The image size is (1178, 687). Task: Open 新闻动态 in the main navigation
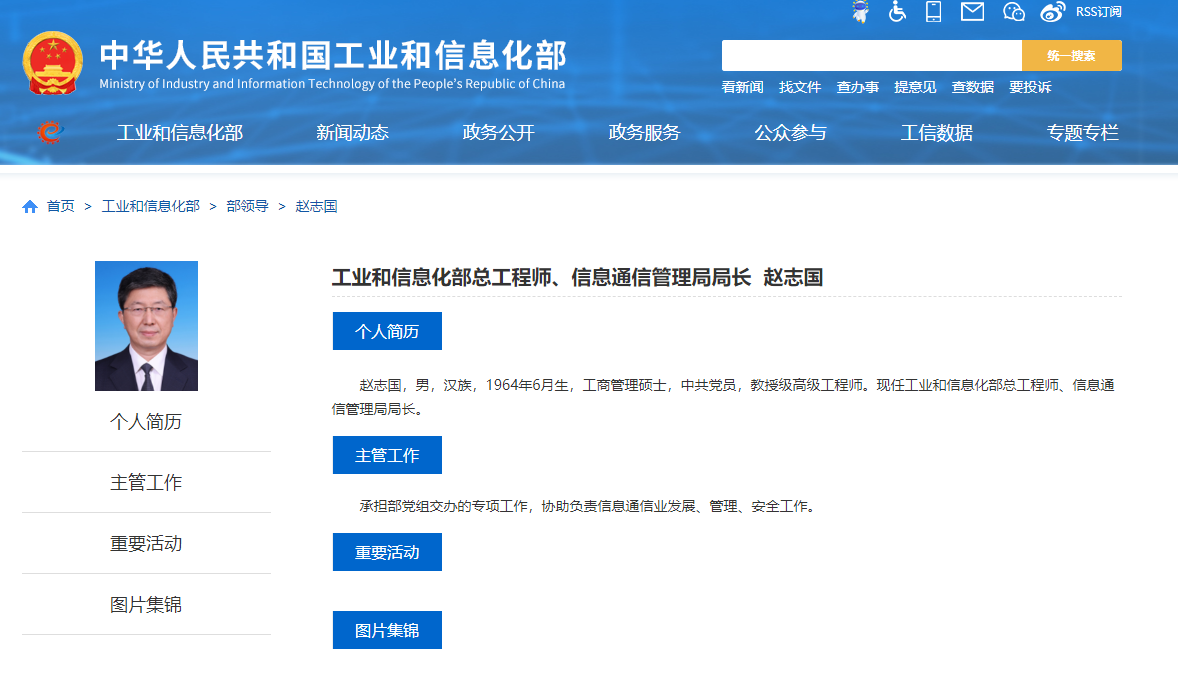click(352, 133)
